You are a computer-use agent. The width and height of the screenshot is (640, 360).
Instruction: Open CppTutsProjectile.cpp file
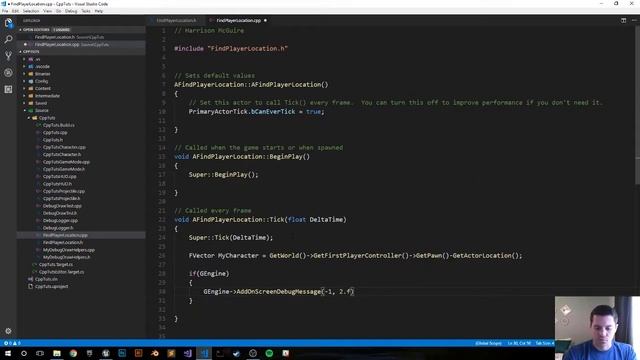pyautogui.click(x=64, y=191)
